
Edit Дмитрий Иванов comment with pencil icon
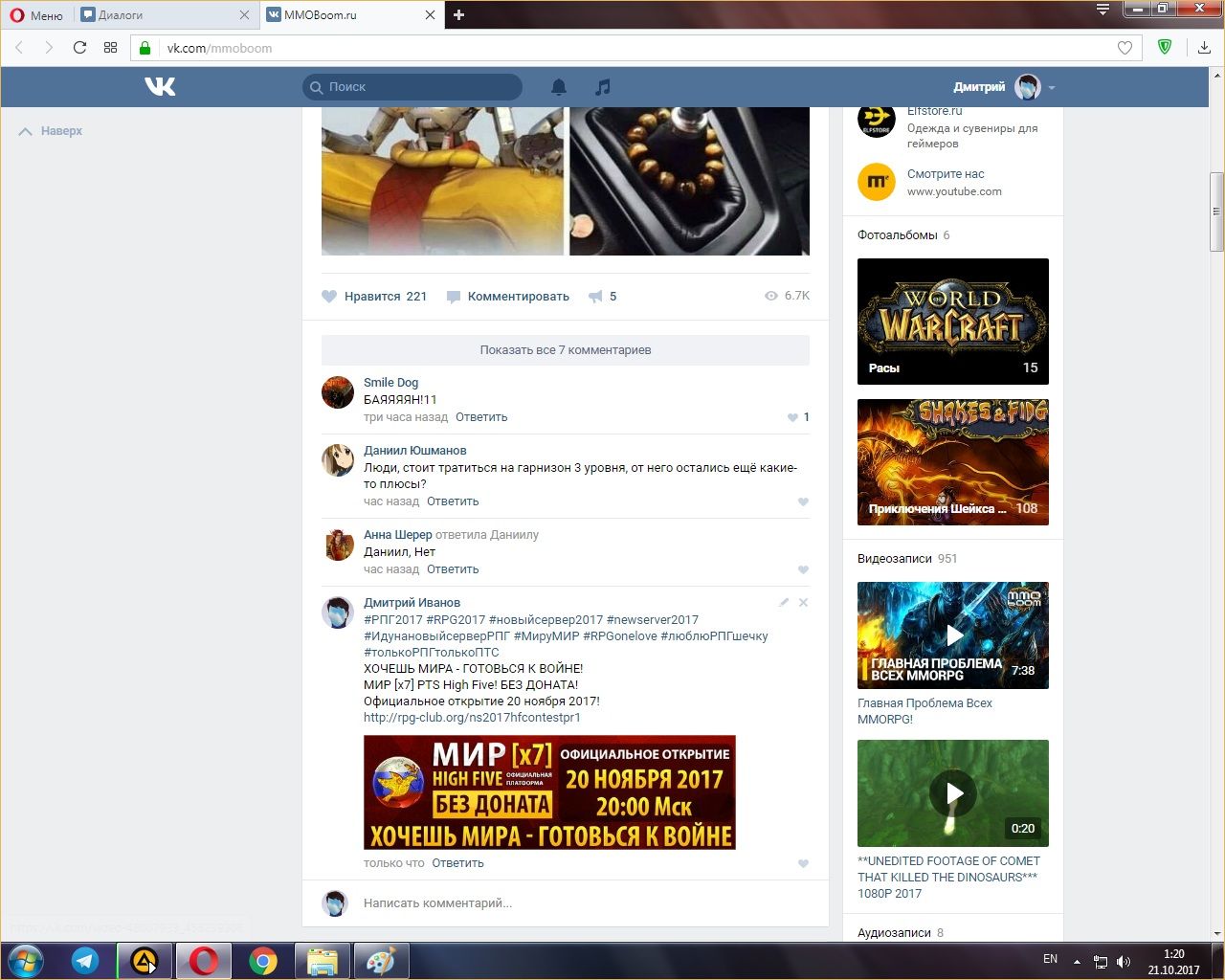coord(784,603)
